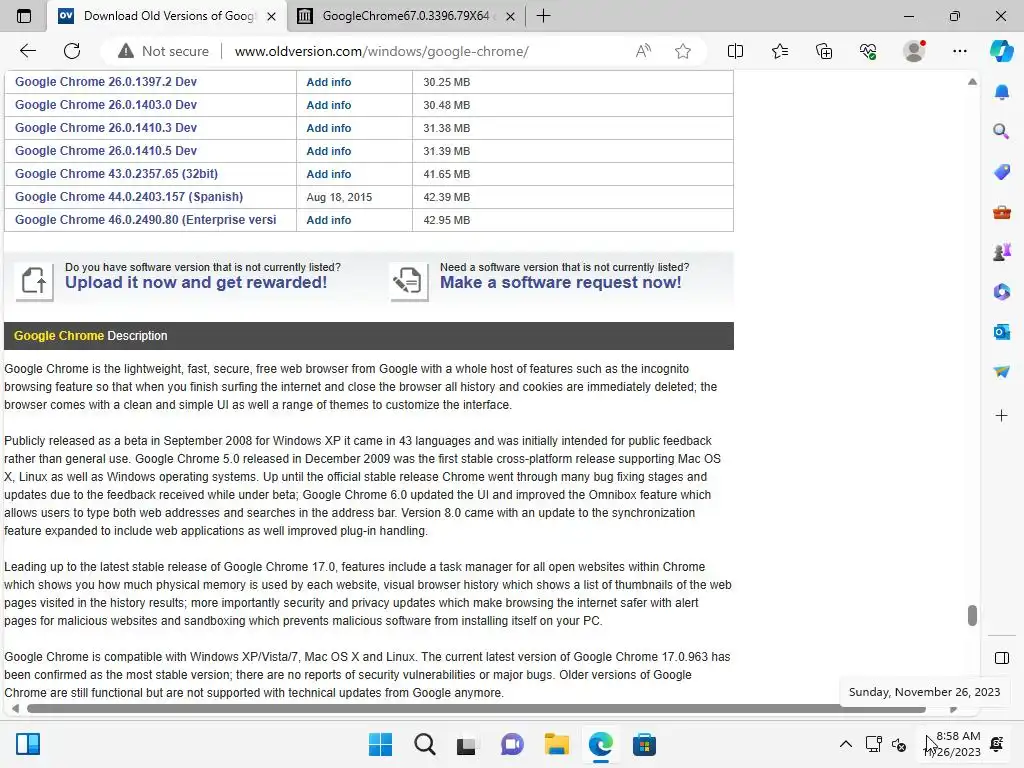Close the GoogleChrome67 tab
Screen dimensions: 1024x768
pyautogui.click(x=511, y=16)
